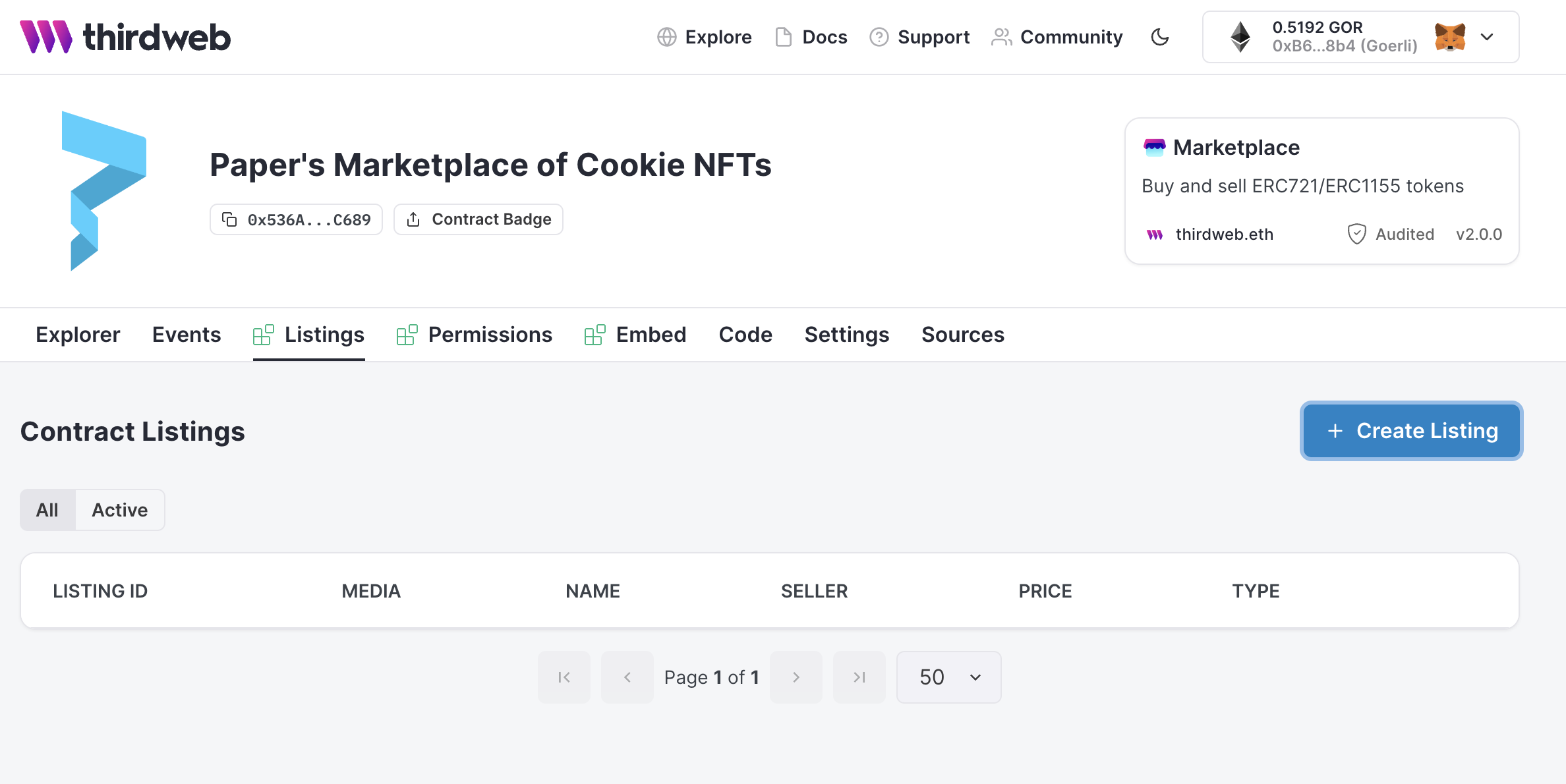This screenshot has height=784, width=1566.
Task: Click the Contract Badge share icon
Action: pyautogui.click(x=413, y=219)
